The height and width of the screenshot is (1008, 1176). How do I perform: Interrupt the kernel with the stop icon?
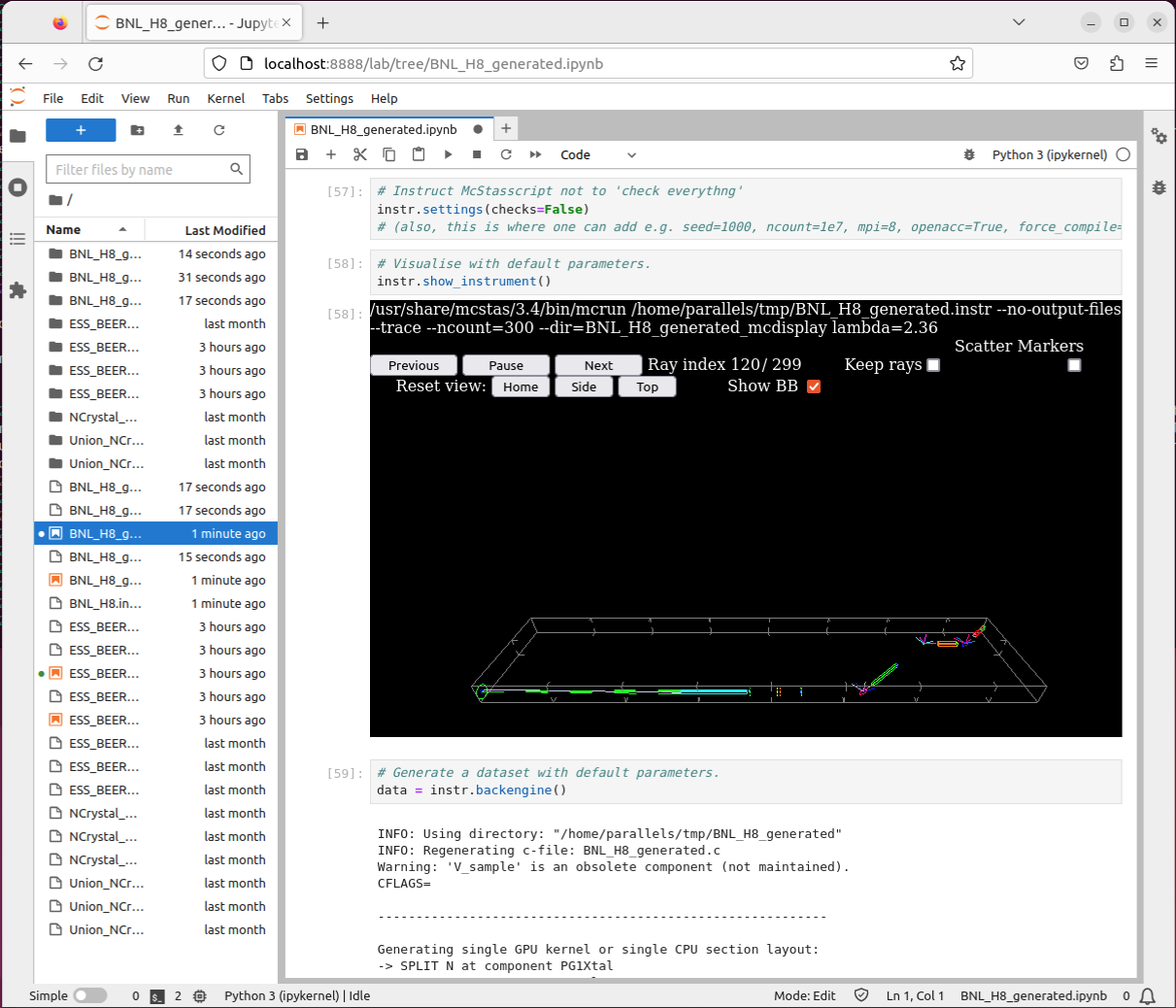click(477, 154)
